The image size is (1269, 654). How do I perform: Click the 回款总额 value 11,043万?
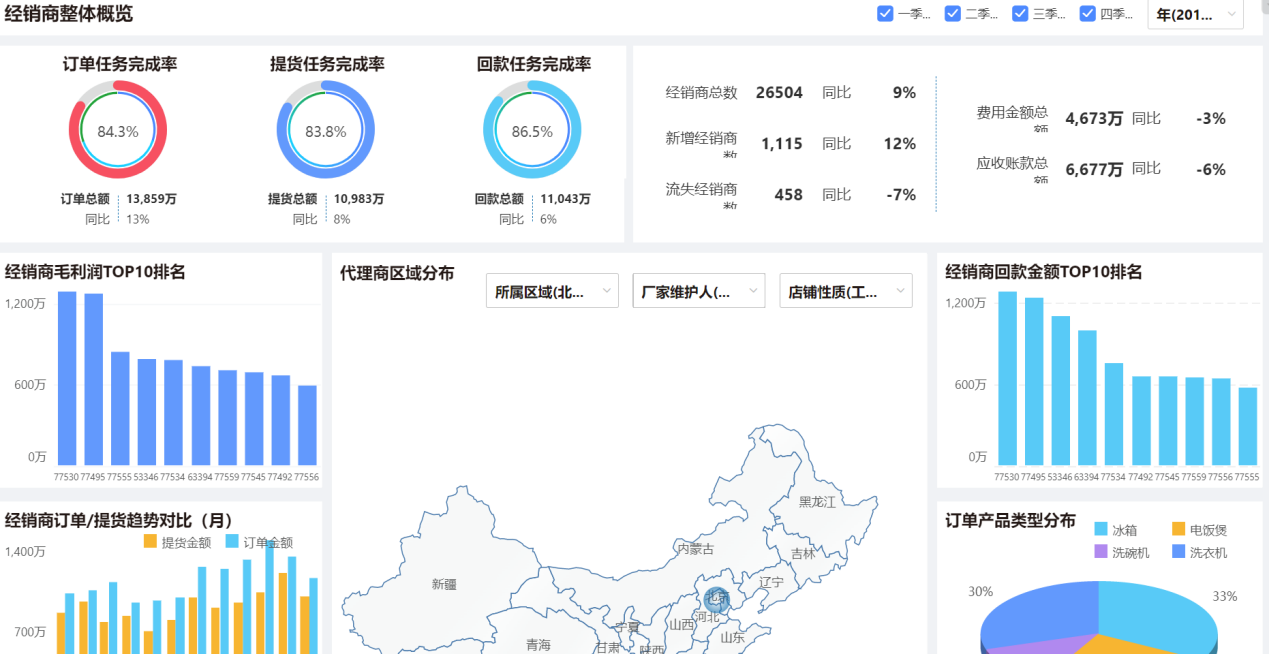565,199
